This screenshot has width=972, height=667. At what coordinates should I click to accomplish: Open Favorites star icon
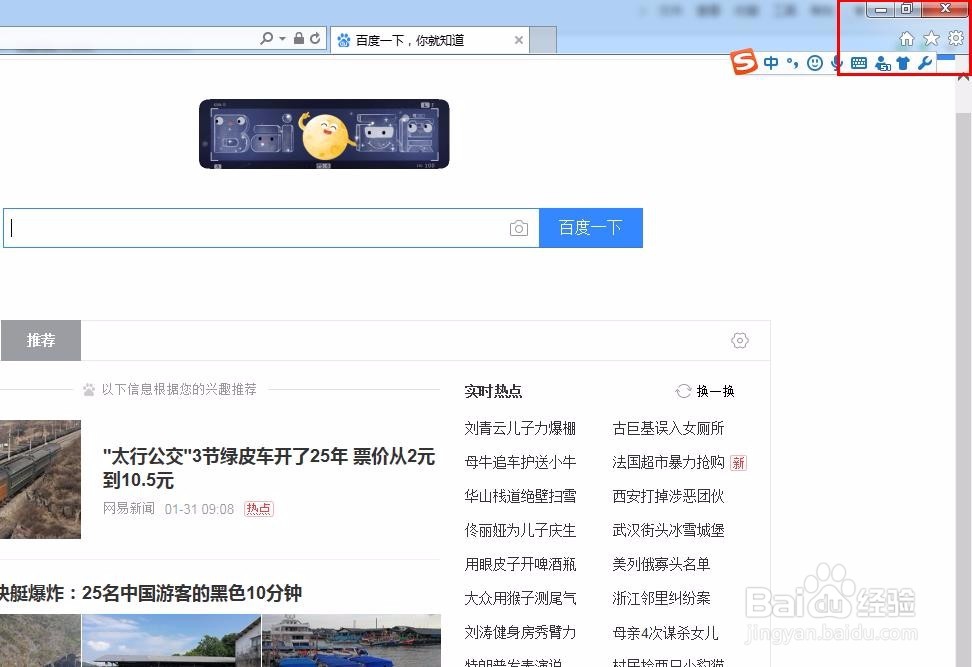931,39
